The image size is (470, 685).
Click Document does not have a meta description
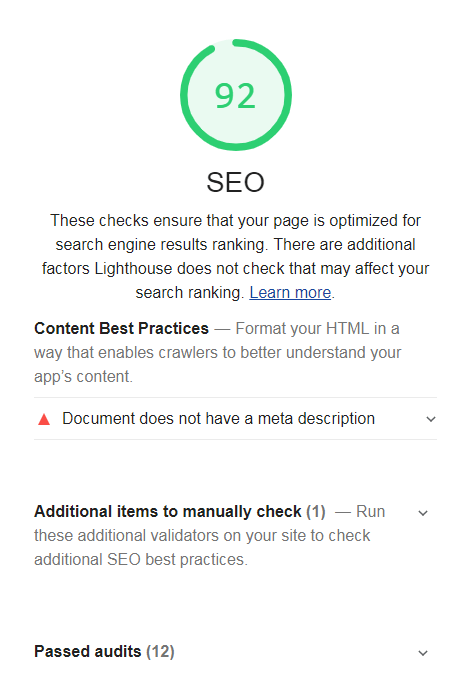[218, 419]
